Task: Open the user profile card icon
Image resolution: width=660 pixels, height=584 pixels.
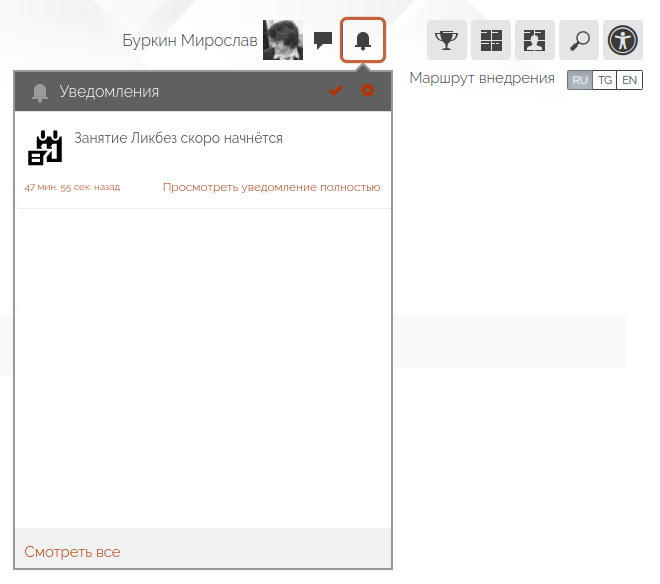Action: pyautogui.click(x=535, y=40)
